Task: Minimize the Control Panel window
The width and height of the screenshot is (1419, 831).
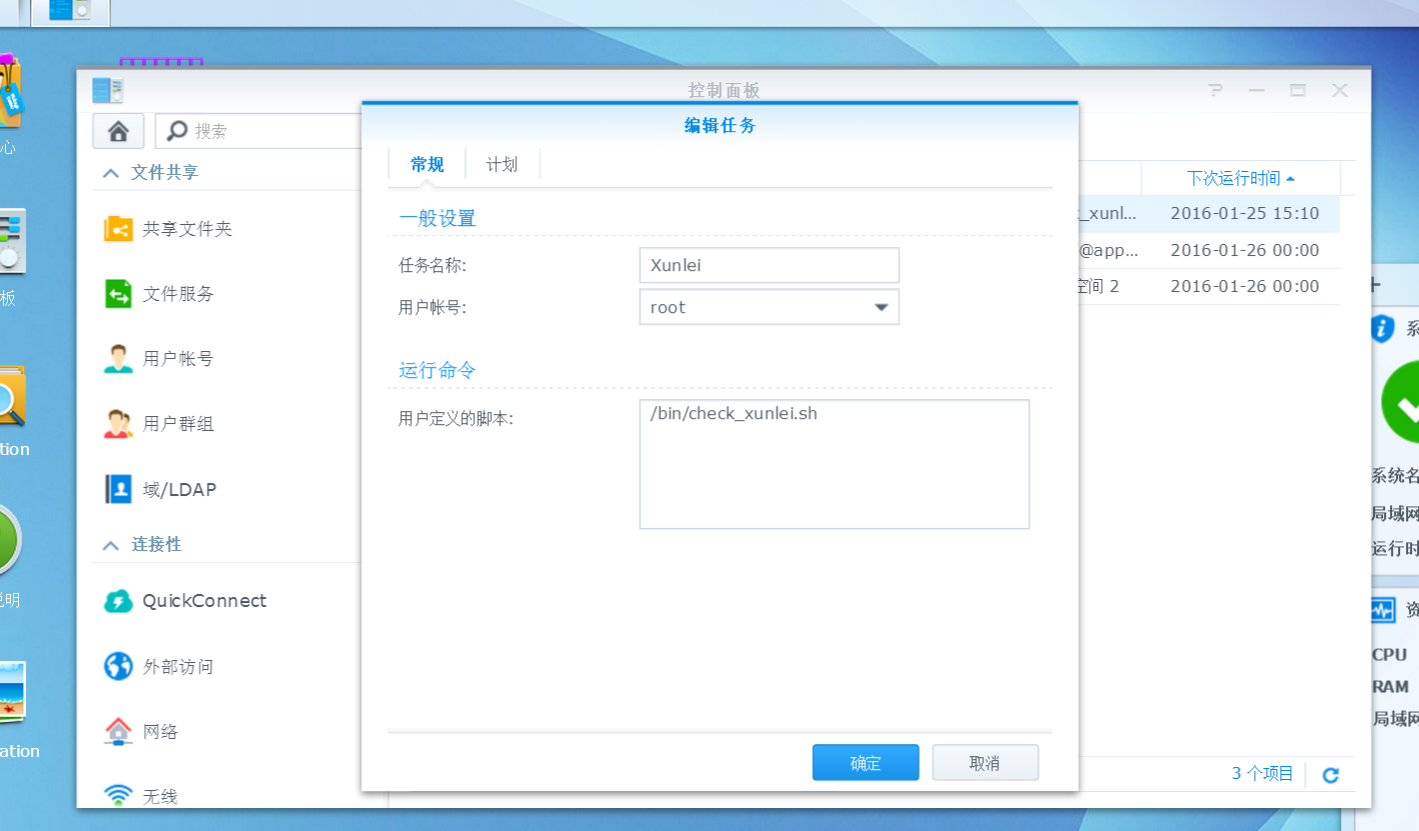Action: click(x=1257, y=90)
